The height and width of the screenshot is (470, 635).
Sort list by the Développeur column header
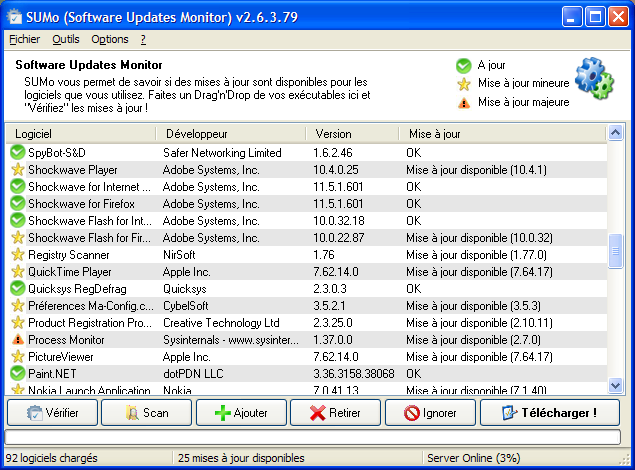tap(231, 134)
